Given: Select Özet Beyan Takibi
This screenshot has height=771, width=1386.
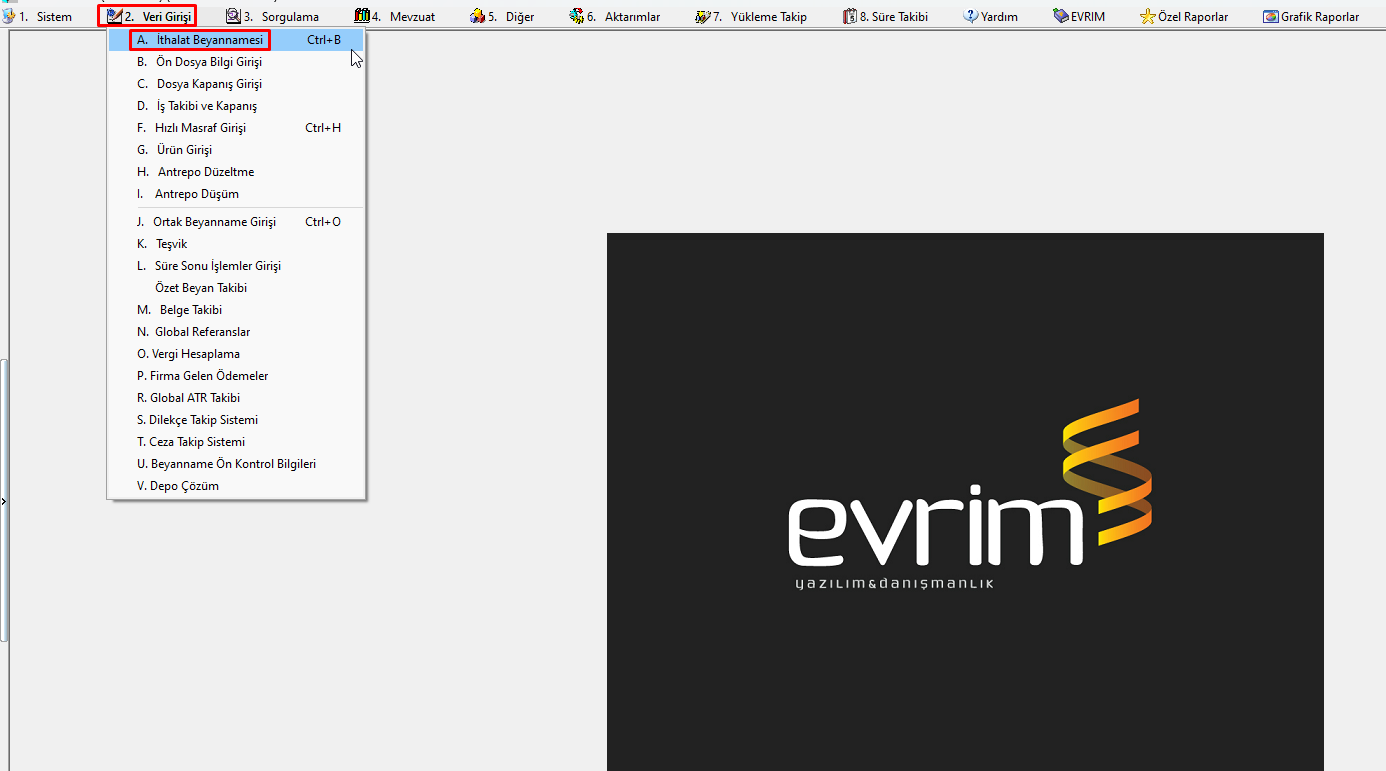Looking at the screenshot, I should pyautogui.click(x=237, y=288).
